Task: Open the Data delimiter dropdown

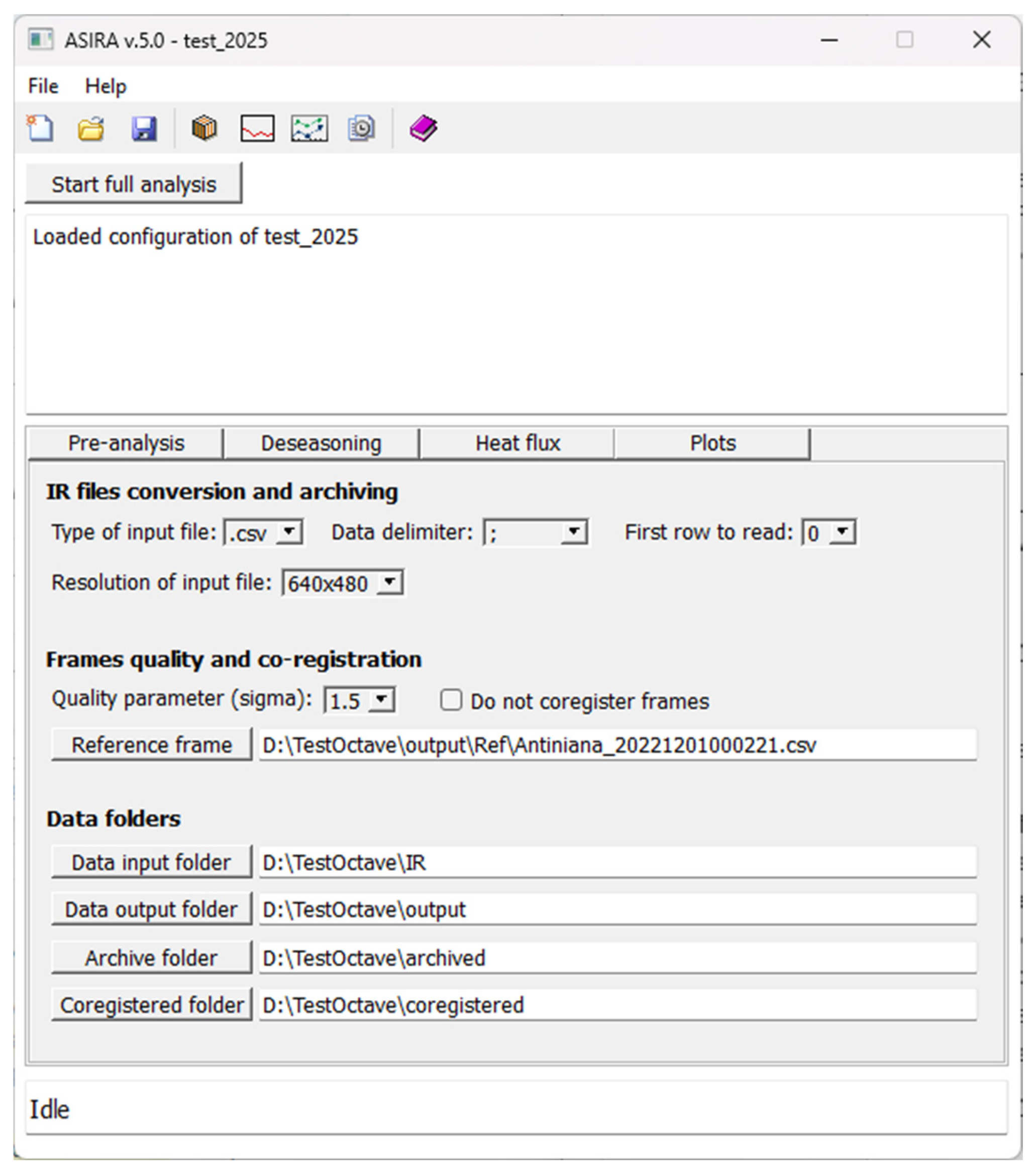Action: point(573,532)
